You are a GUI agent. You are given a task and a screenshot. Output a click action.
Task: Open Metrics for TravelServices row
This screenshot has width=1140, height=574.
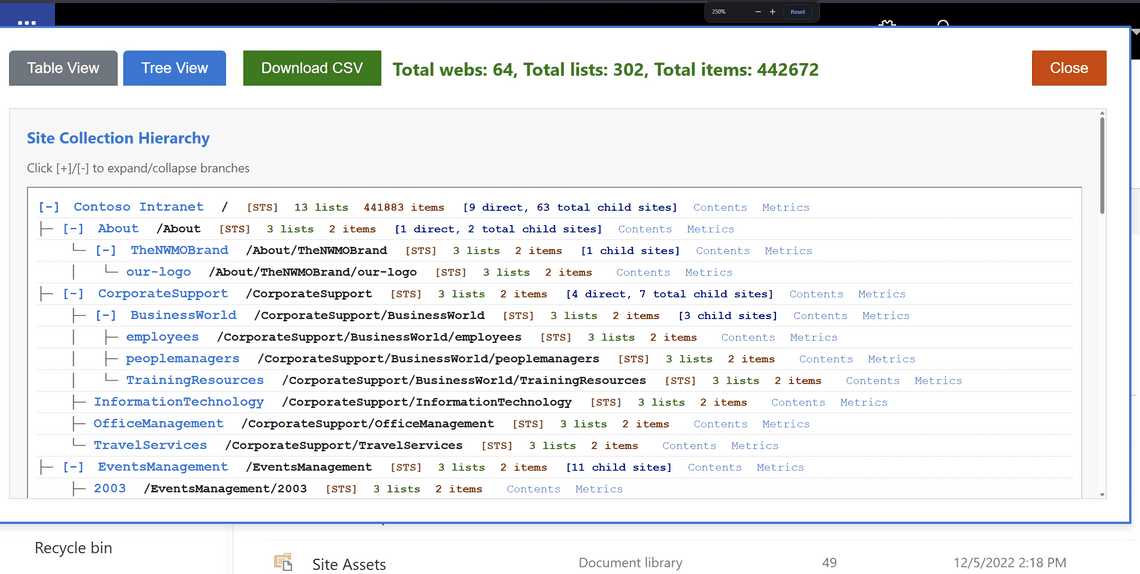pyautogui.click(x=754, y=446)
